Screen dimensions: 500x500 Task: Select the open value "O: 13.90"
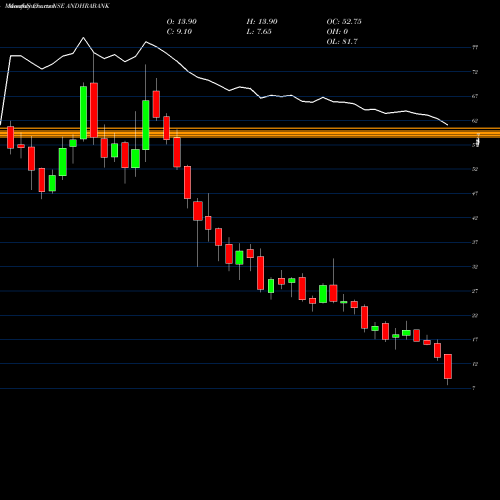(182, 22)
